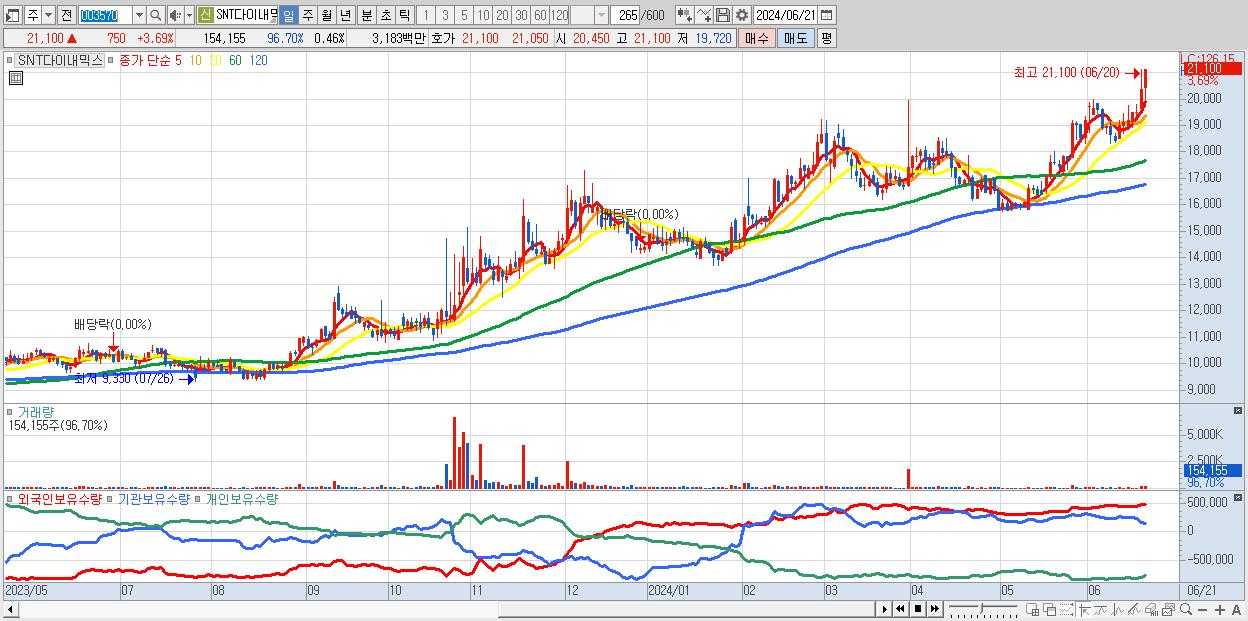Select interval 5 button

[x=464, y=15]
